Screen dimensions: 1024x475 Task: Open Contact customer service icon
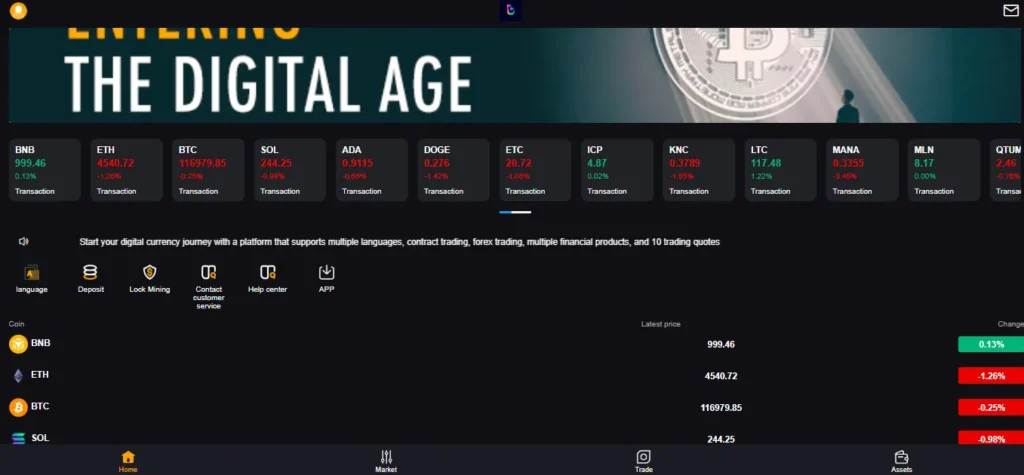pos(208,272)
